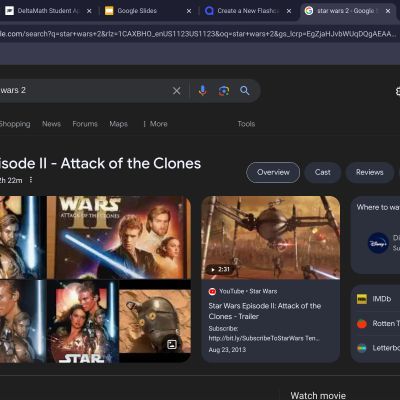The image size is (400, 400).
Task: Click the Where to watch heading
Action: [378, 207]
